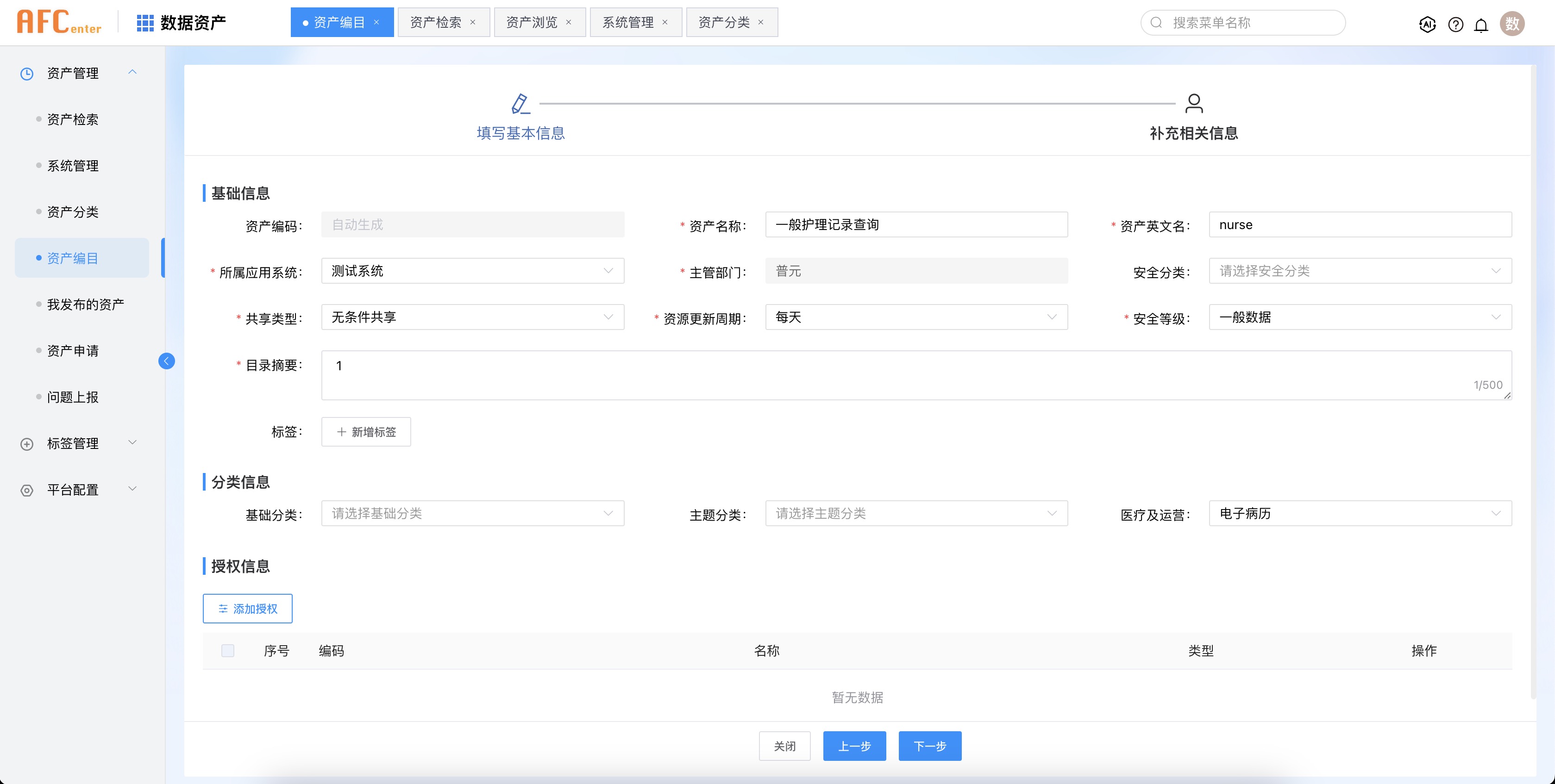Open the 主题分类 dropdown

click(916, 513)
